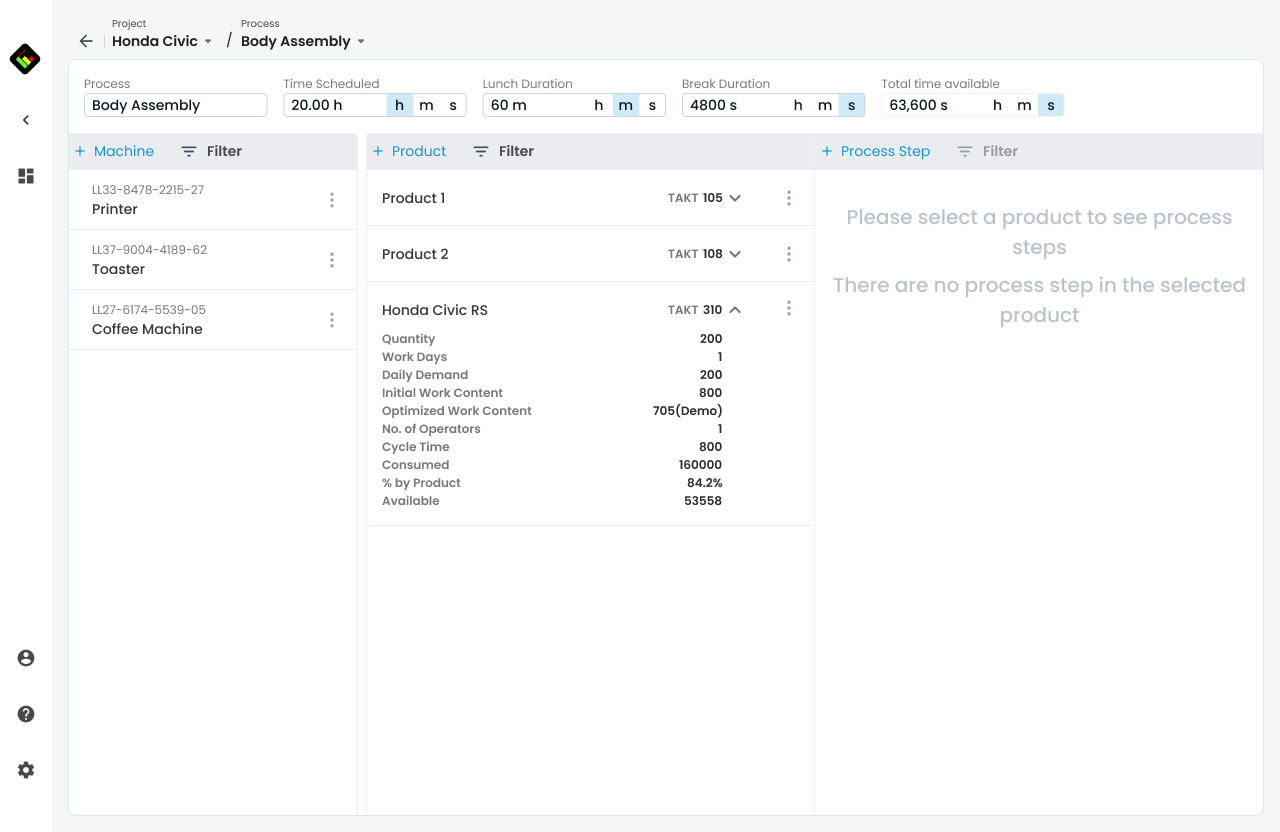Collapse Honda Civic RS details
This screenshot has height=832, width=1280.
coord(735,310)
